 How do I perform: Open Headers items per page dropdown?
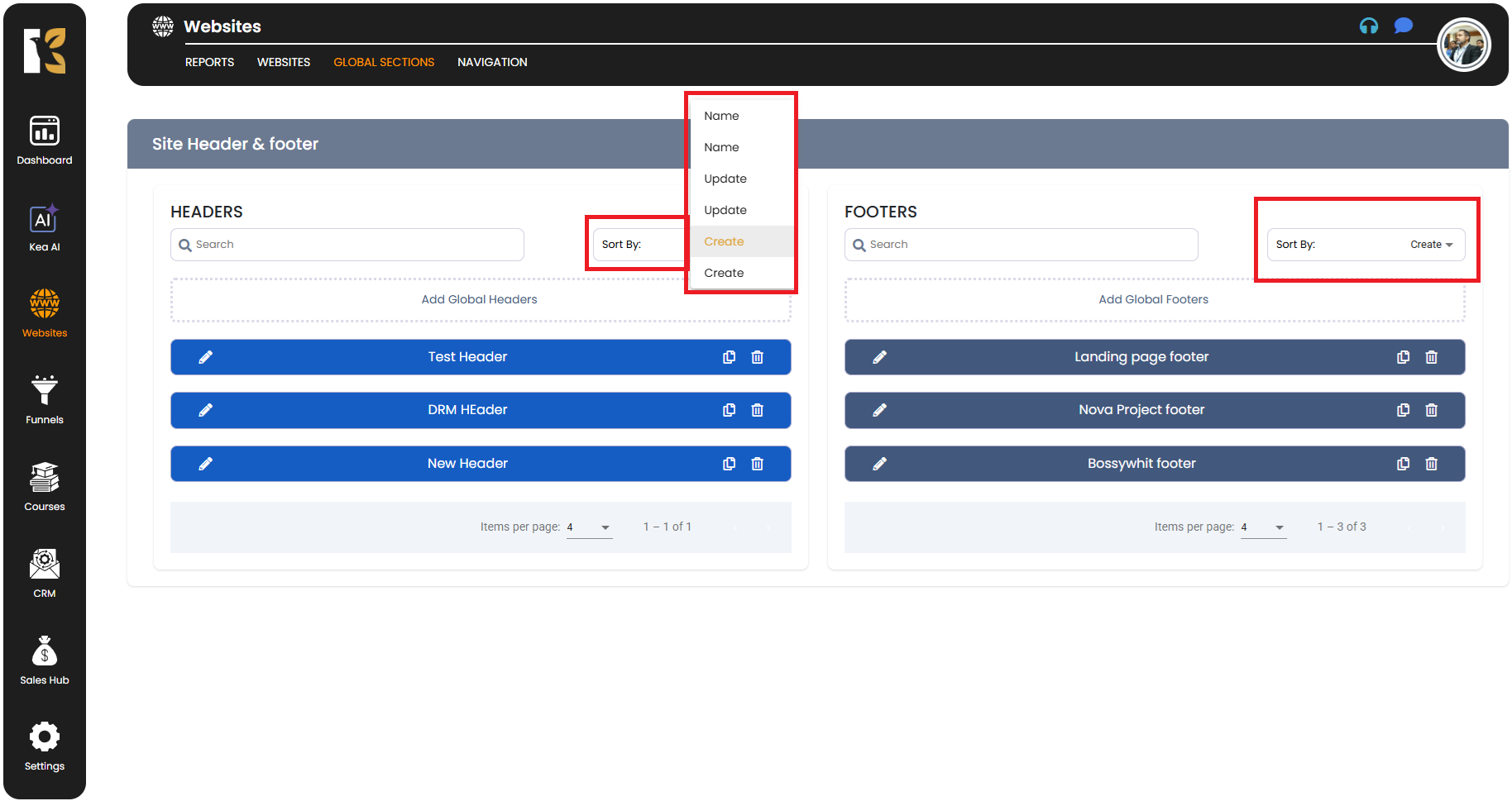point(589,527)
